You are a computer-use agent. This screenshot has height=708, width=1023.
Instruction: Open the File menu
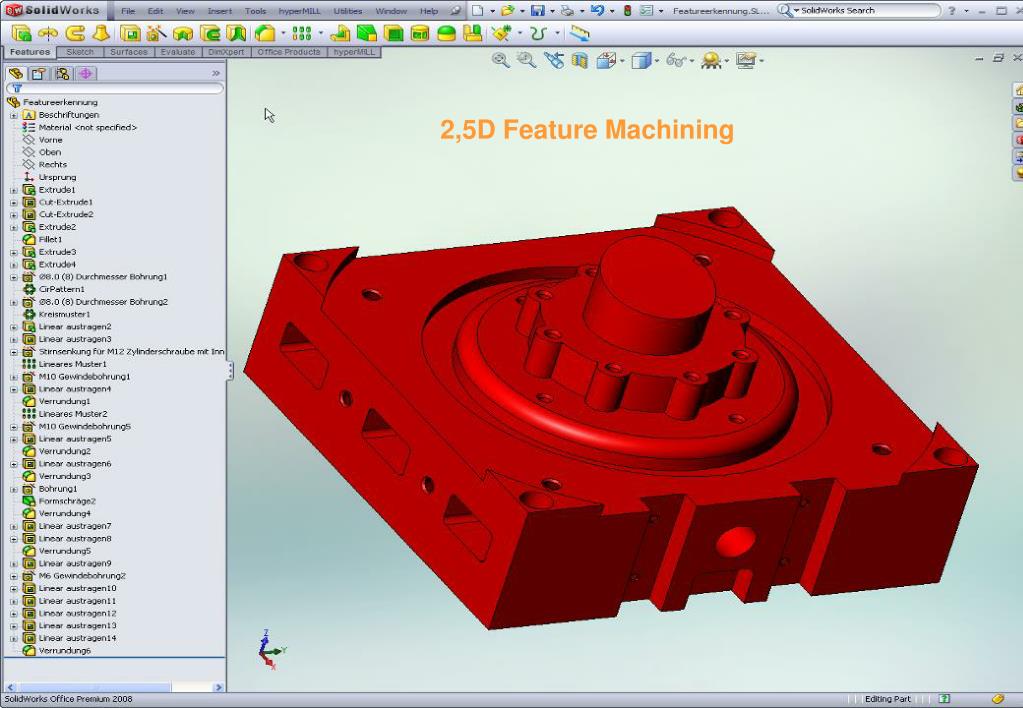(x=128, y=11)
